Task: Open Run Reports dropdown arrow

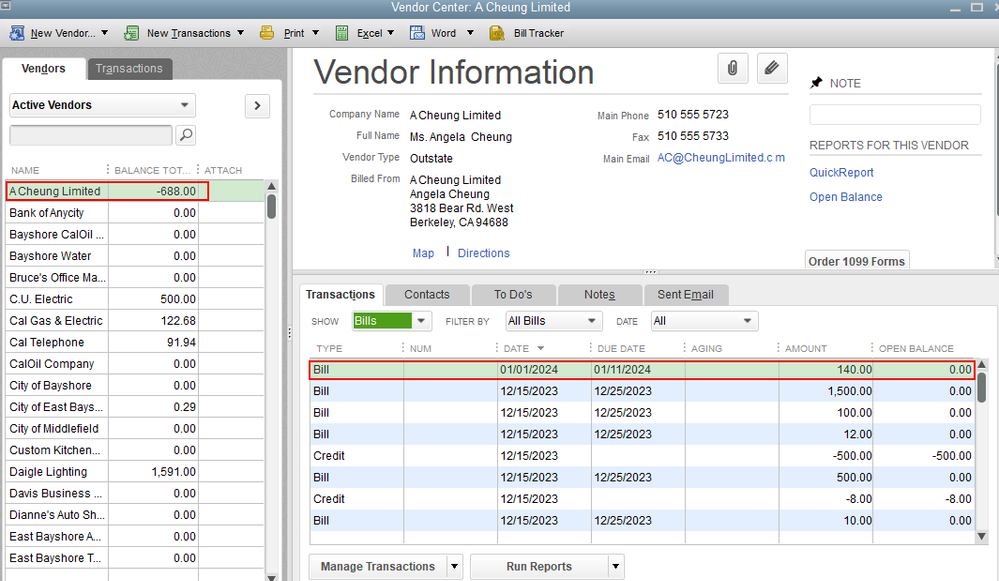Action: coord(615,566)
